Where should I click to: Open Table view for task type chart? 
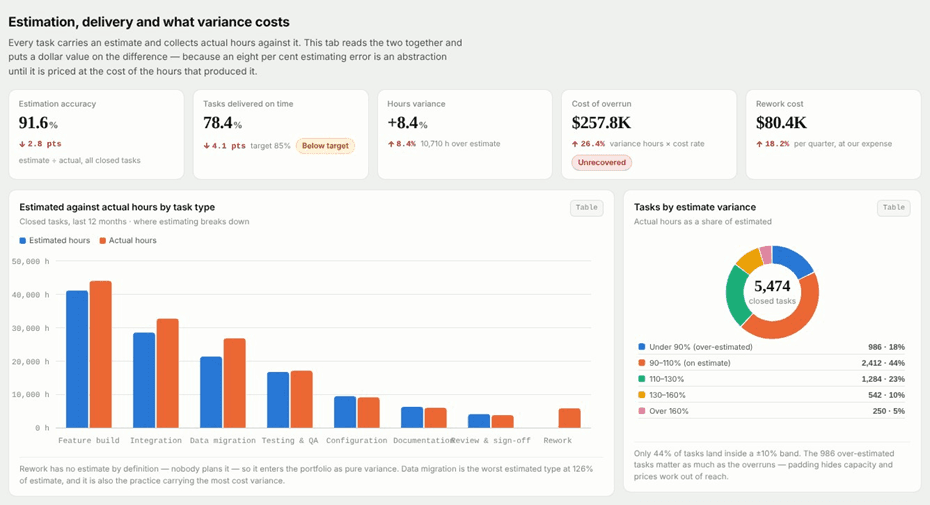pos(587,208)
